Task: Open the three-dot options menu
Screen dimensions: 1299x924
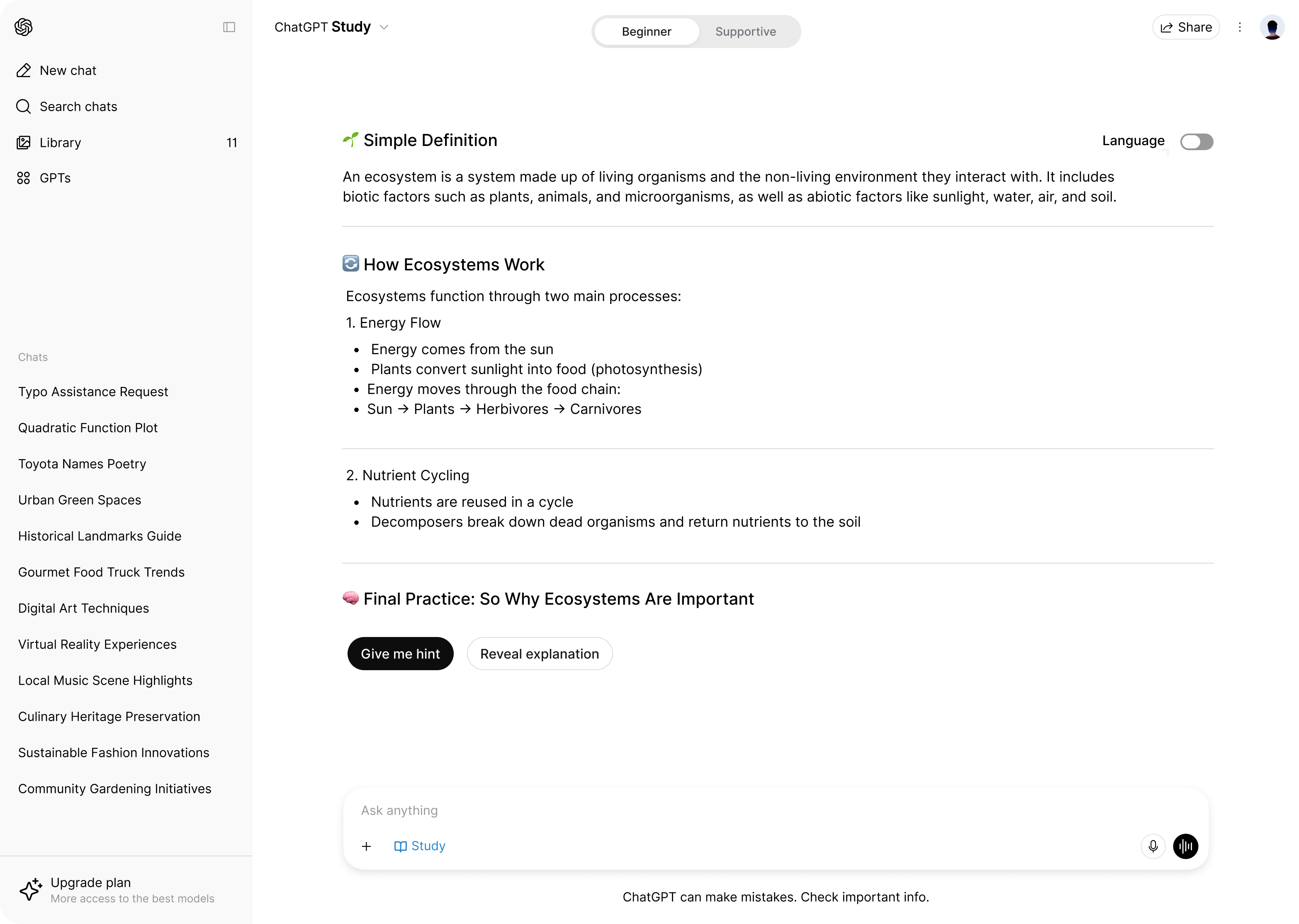Action: pos(1240,27)
